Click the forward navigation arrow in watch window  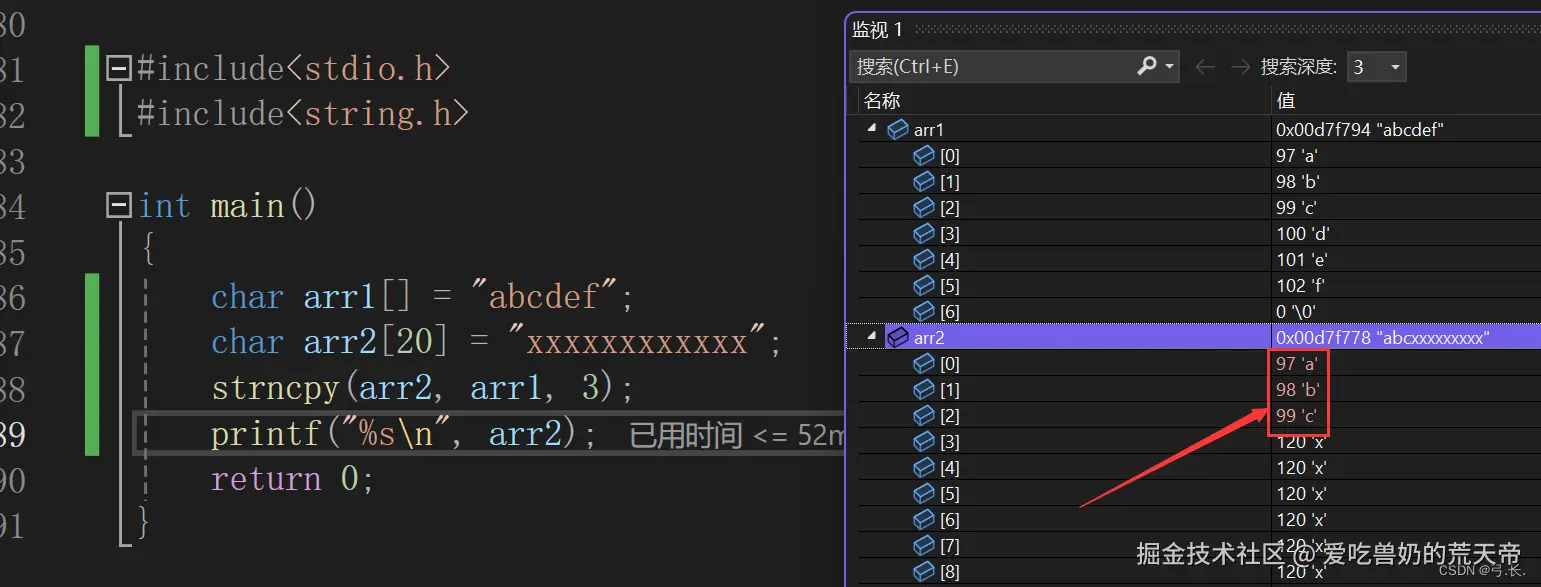coord(1240,66)
